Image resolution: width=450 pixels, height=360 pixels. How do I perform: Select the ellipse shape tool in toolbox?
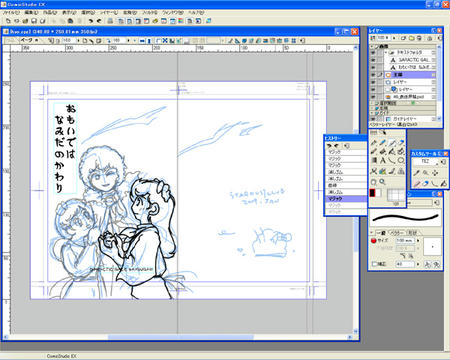(401, 161)
